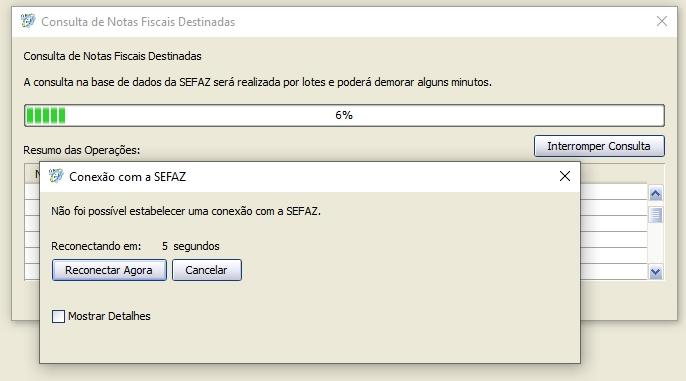Cancel the SEFAZ reconnection attempt
This screenshot has height=381, width=686.
pos(206,270)
